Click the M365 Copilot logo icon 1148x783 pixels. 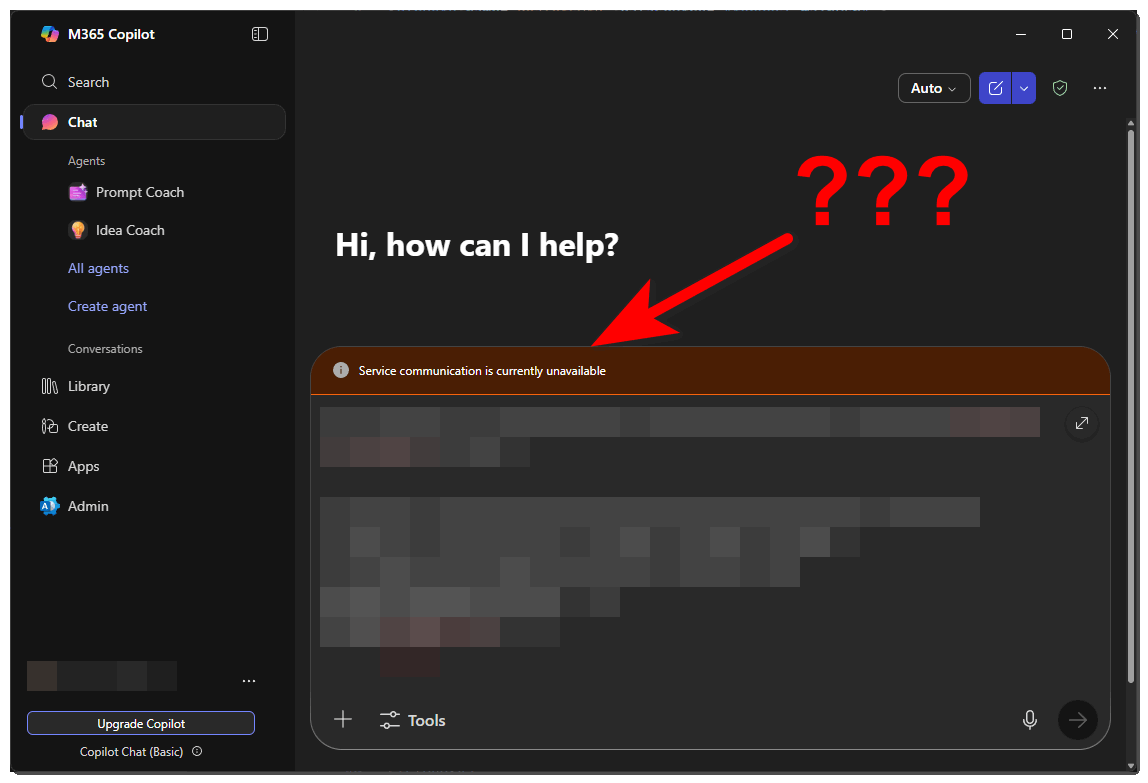click(x=50, y=34)
